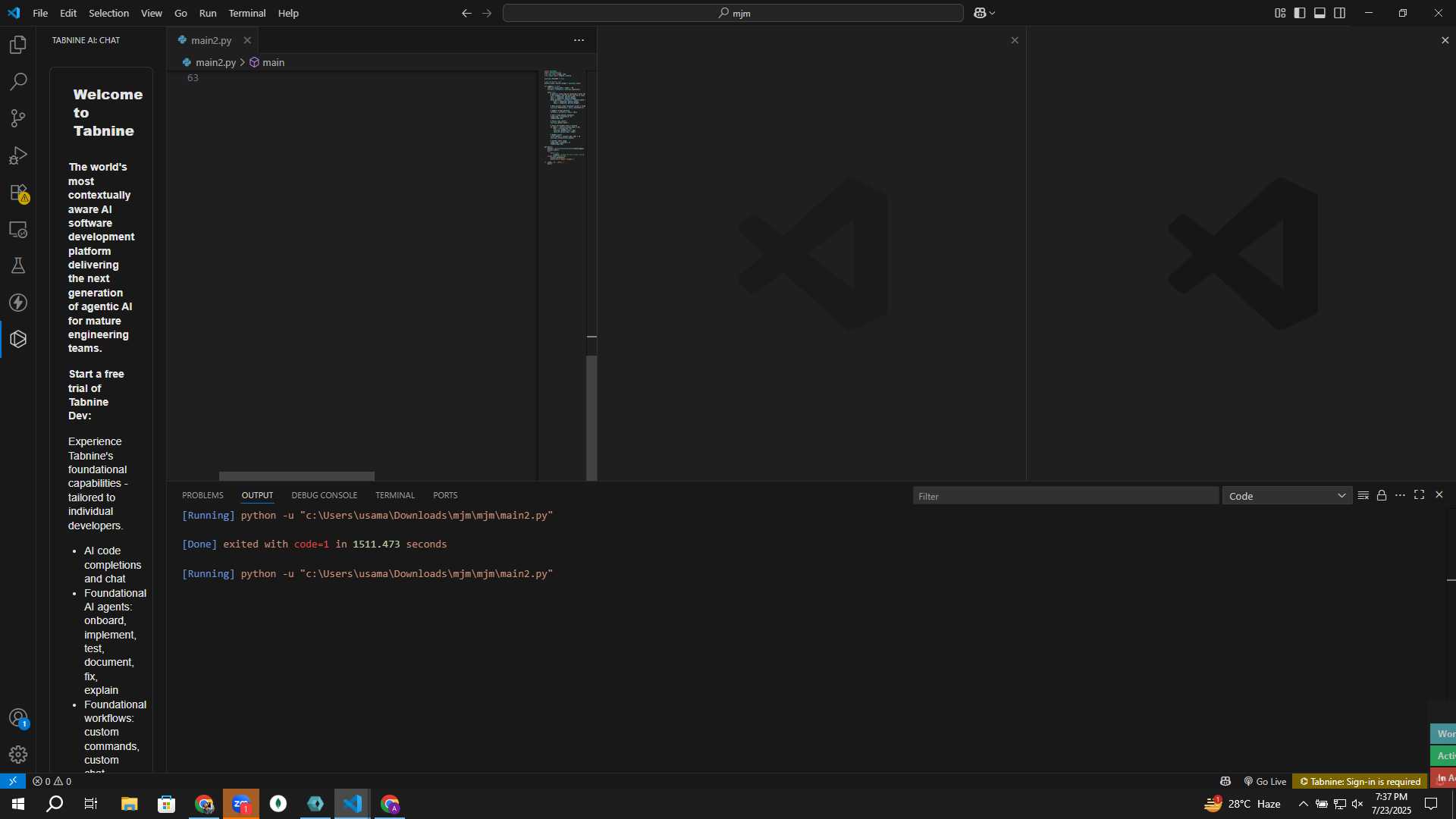Maximize the output panel size
The image size is (1456, 819).
tap(1419, 495)
